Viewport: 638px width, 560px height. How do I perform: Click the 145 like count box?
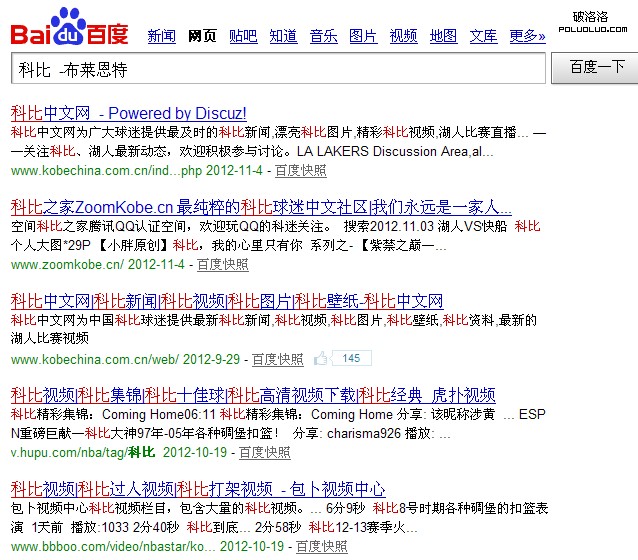(352, 358)
